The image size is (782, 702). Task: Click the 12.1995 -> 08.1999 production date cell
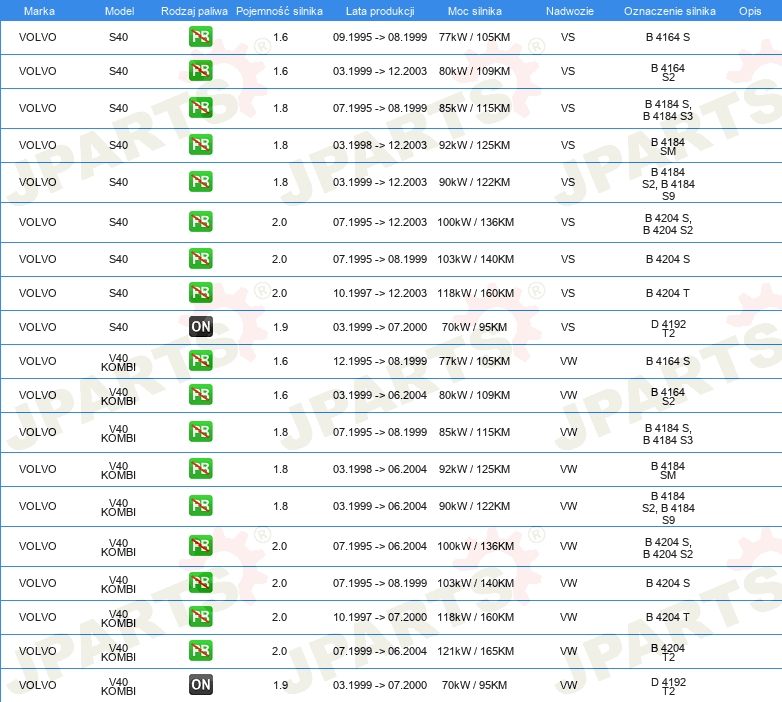pyautogui.click(x=379, y=361)
